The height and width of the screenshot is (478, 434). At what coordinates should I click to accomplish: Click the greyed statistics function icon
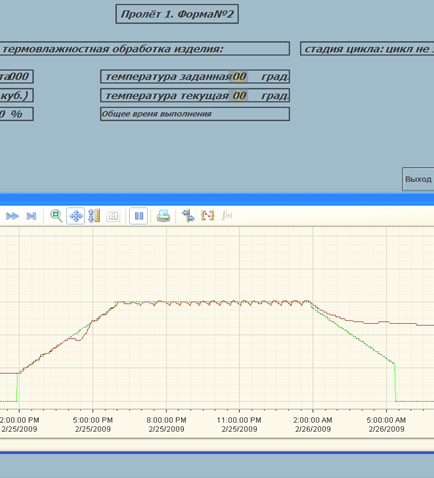click(227, 216)
